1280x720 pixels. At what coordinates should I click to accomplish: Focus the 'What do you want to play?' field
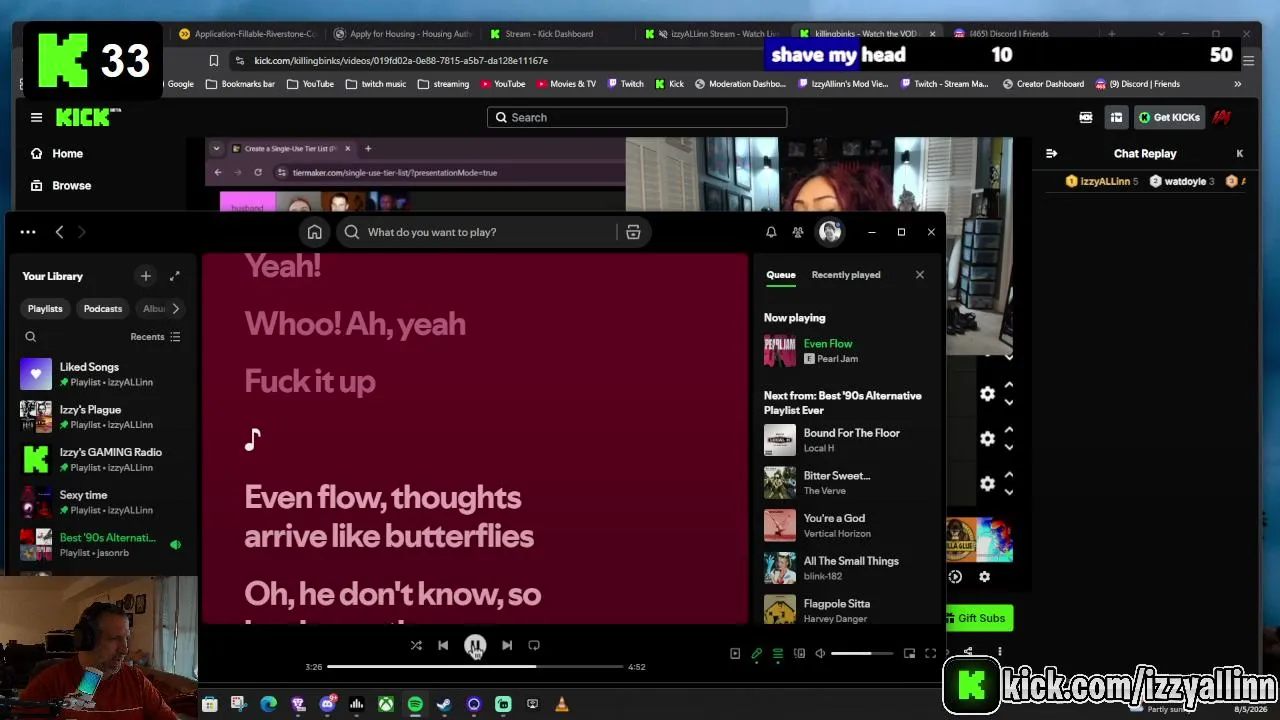tap(478, 232)
